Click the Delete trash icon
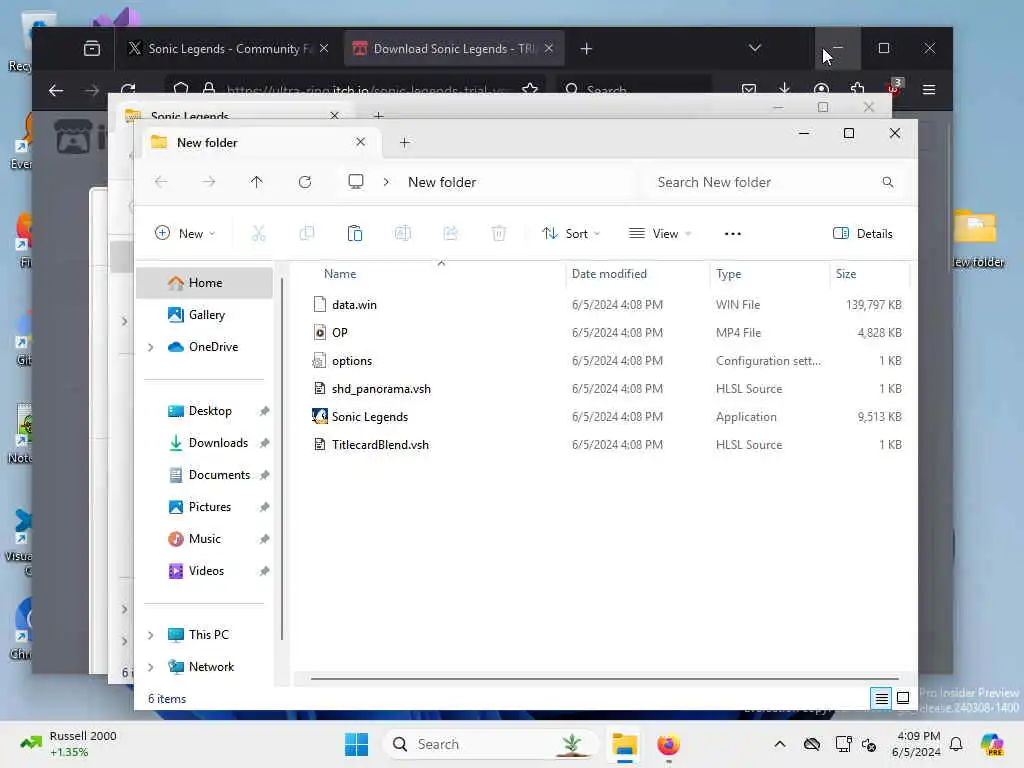Viewport: 1024px width, 768px height. tap(499, 233)
